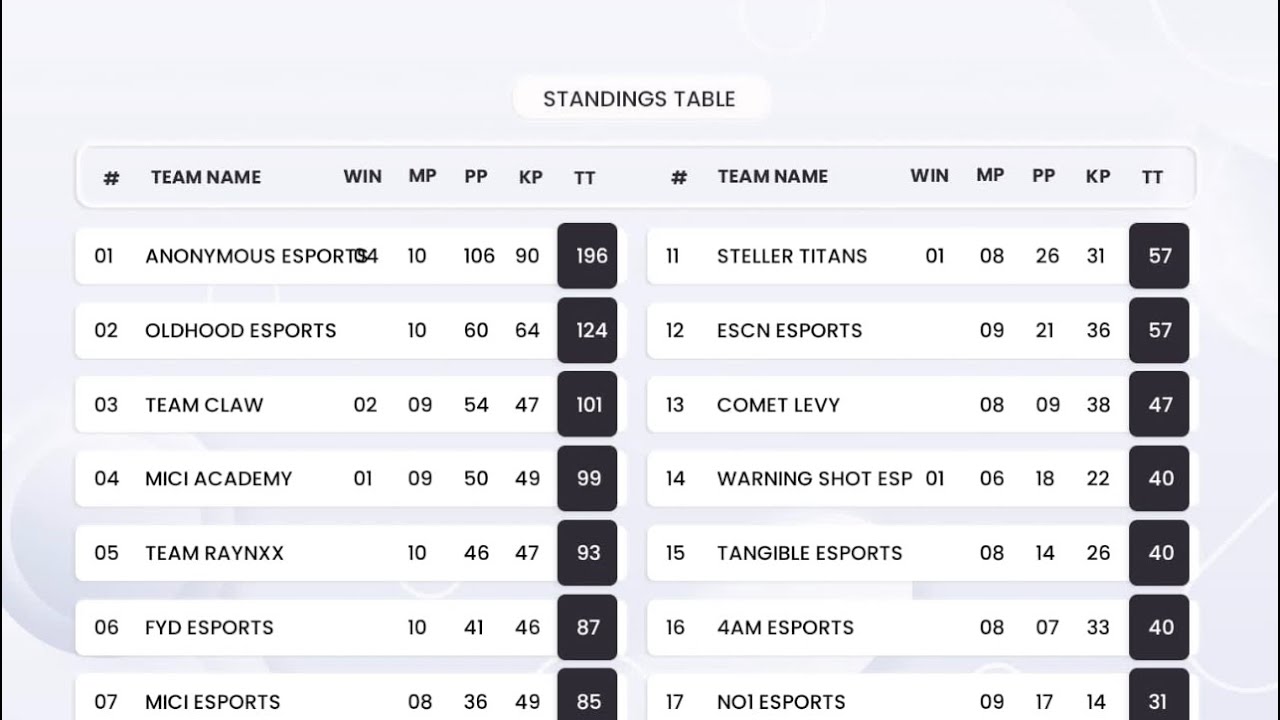This screenshot has height=720, width=1280.
Task: Click COMET LEVY total 47 badge
Action: click(x=1159, y=405)
